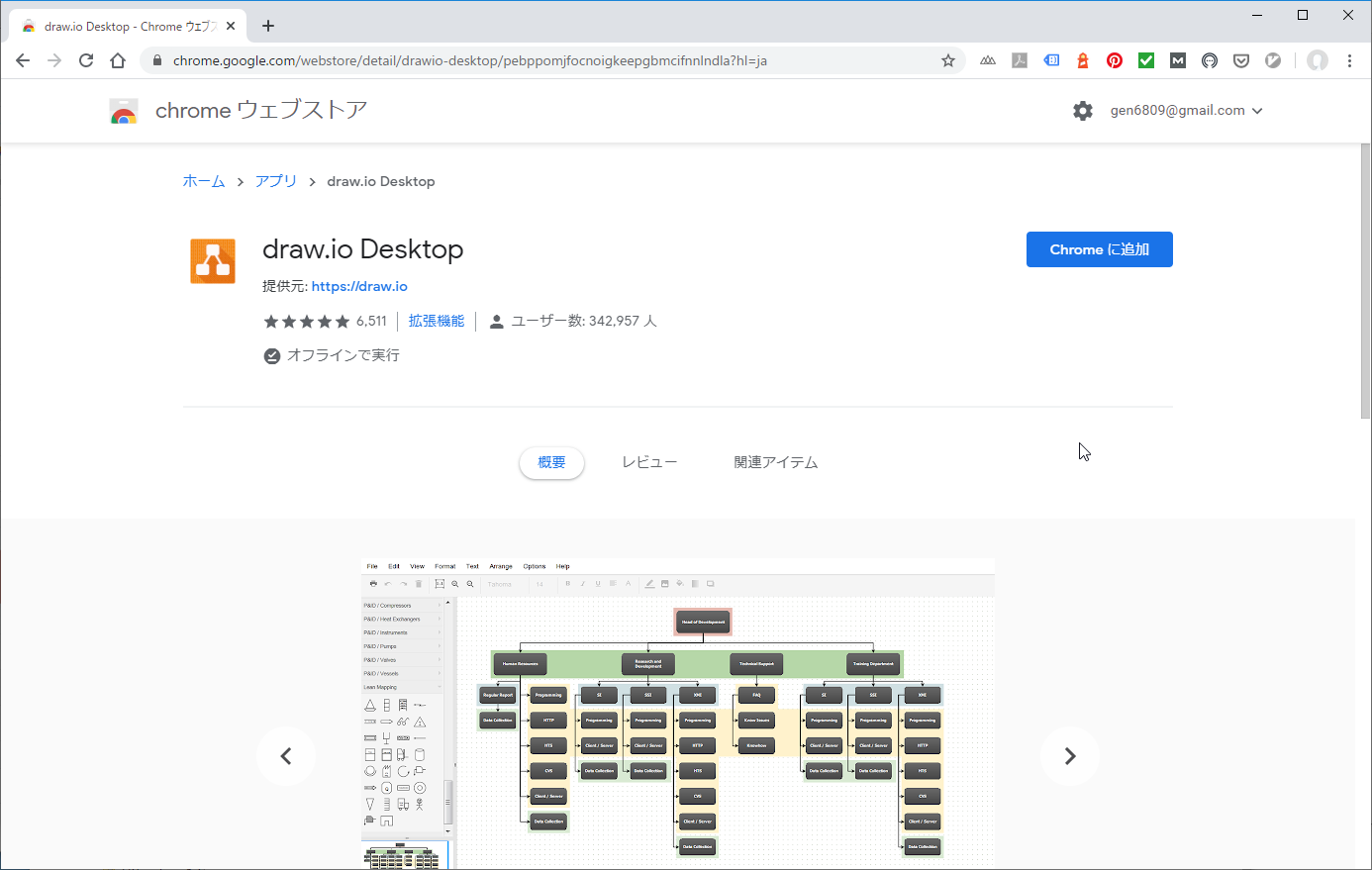Click the circular speech-bubble extension icon

pyautogui.click(x=1210, y=60)
